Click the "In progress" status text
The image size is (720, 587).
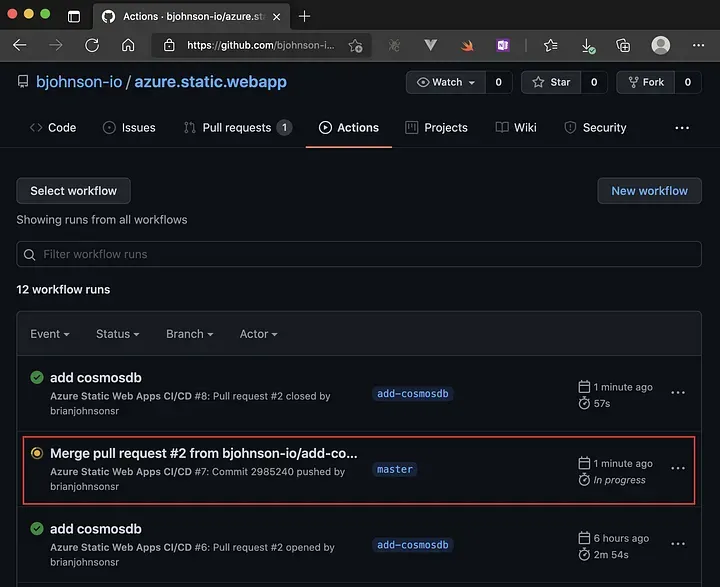(x=619, y=480)
